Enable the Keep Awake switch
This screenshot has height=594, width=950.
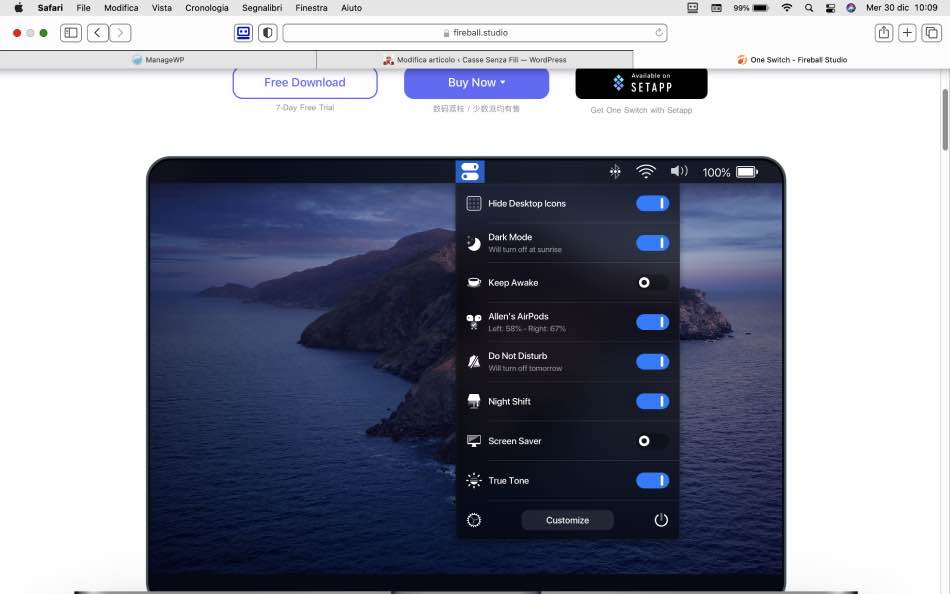[653, 282]
